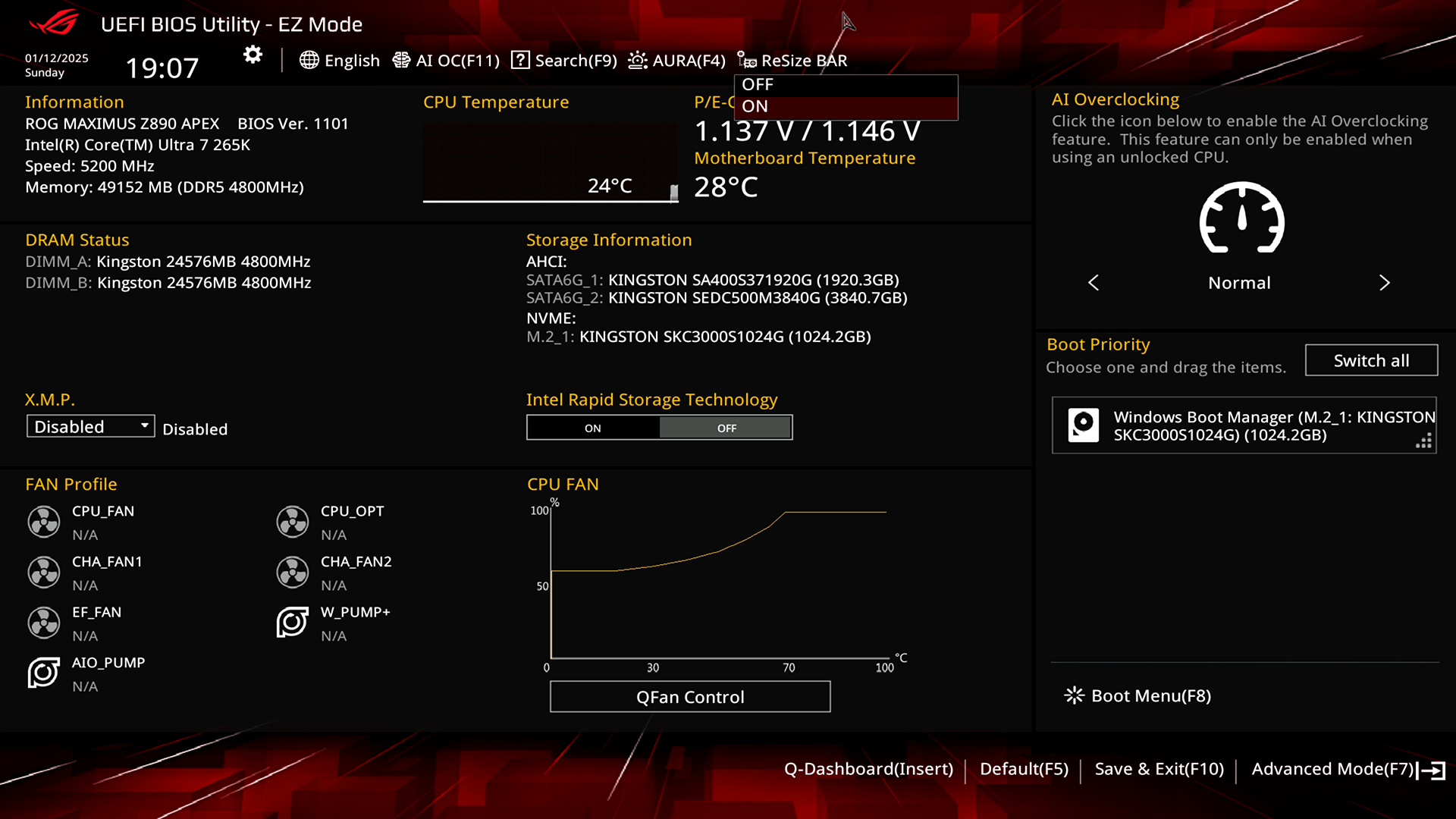1456x819 pixels.
Task: Turn Intel Rapid Storage Technology OFF
Action: [x=726, y=427]
